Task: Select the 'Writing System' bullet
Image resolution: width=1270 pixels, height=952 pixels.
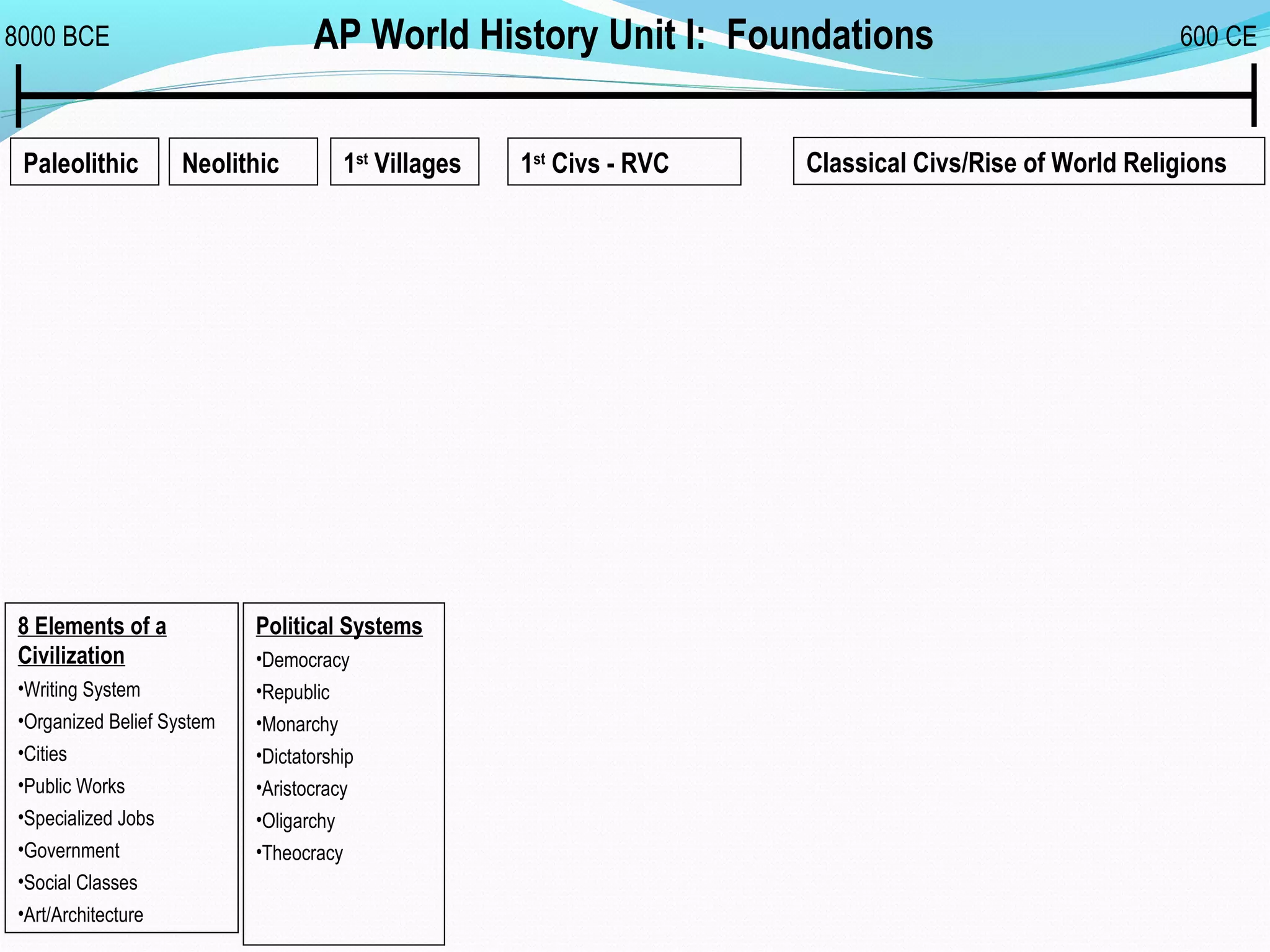Action: [x=79, y=690]
